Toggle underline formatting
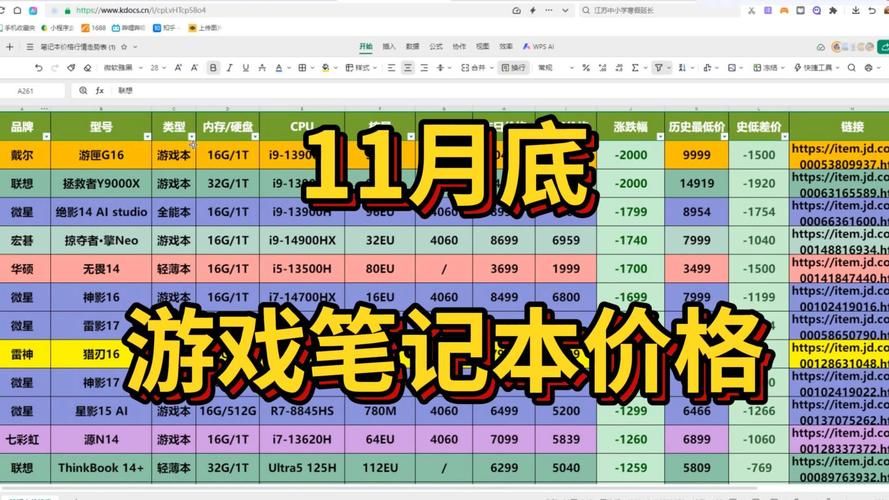 pos(245,67)
